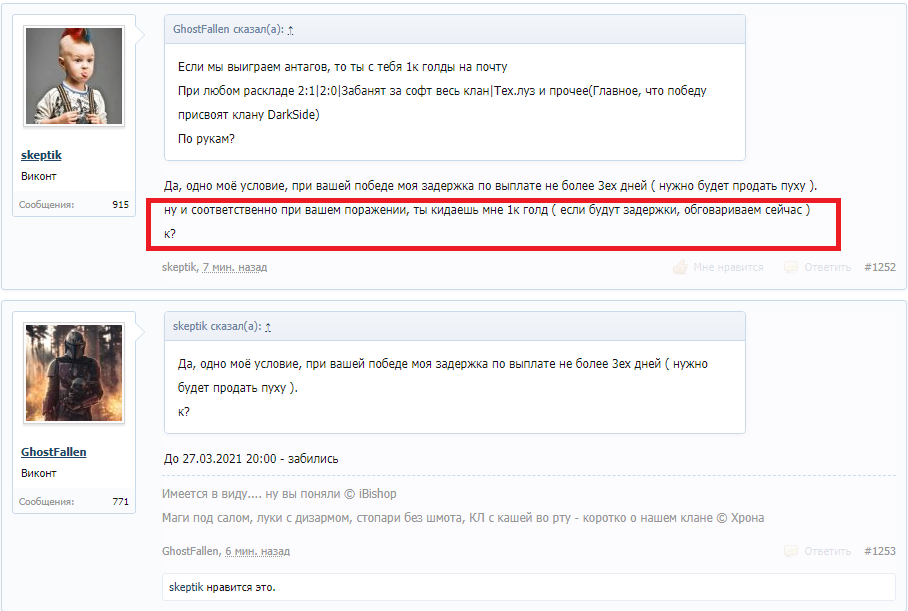The image size is (908, 611).
Task: Open permalink #1253
Action: (x=880, y=551)
